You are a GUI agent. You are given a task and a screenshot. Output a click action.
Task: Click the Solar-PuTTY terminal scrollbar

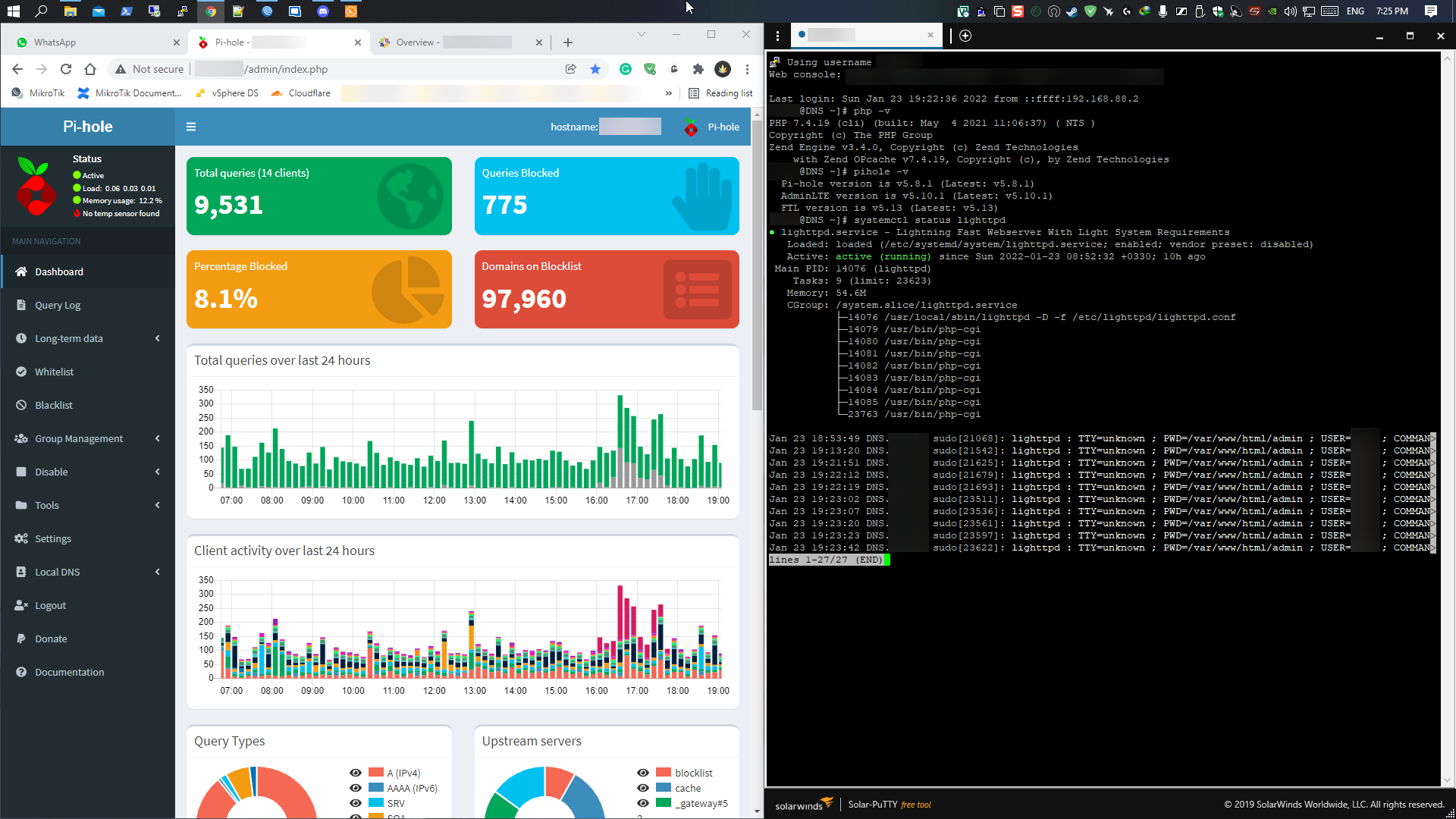[1447, 418]
